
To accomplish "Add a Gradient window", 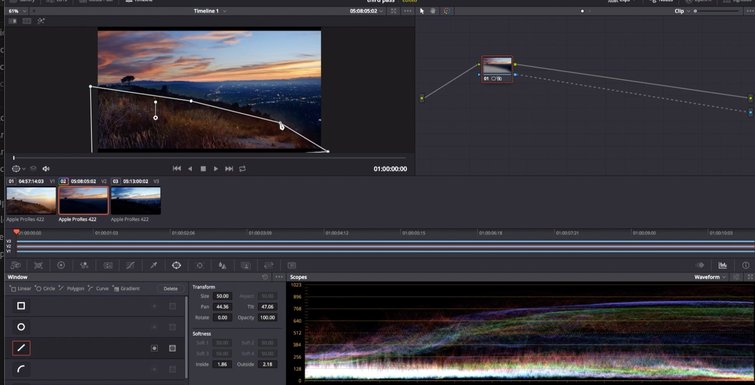I will [x=126, y=289].
